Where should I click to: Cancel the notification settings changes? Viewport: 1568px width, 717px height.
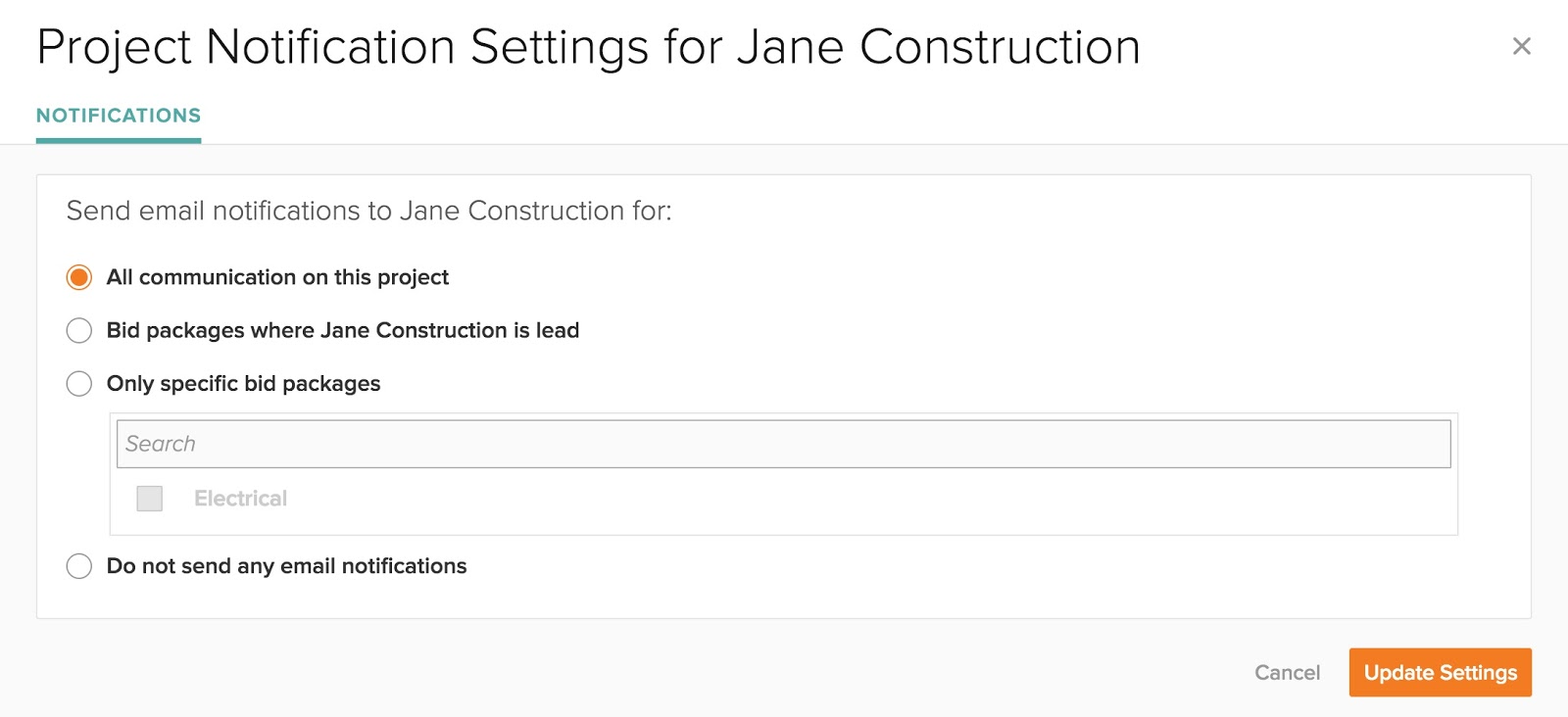1287,673
